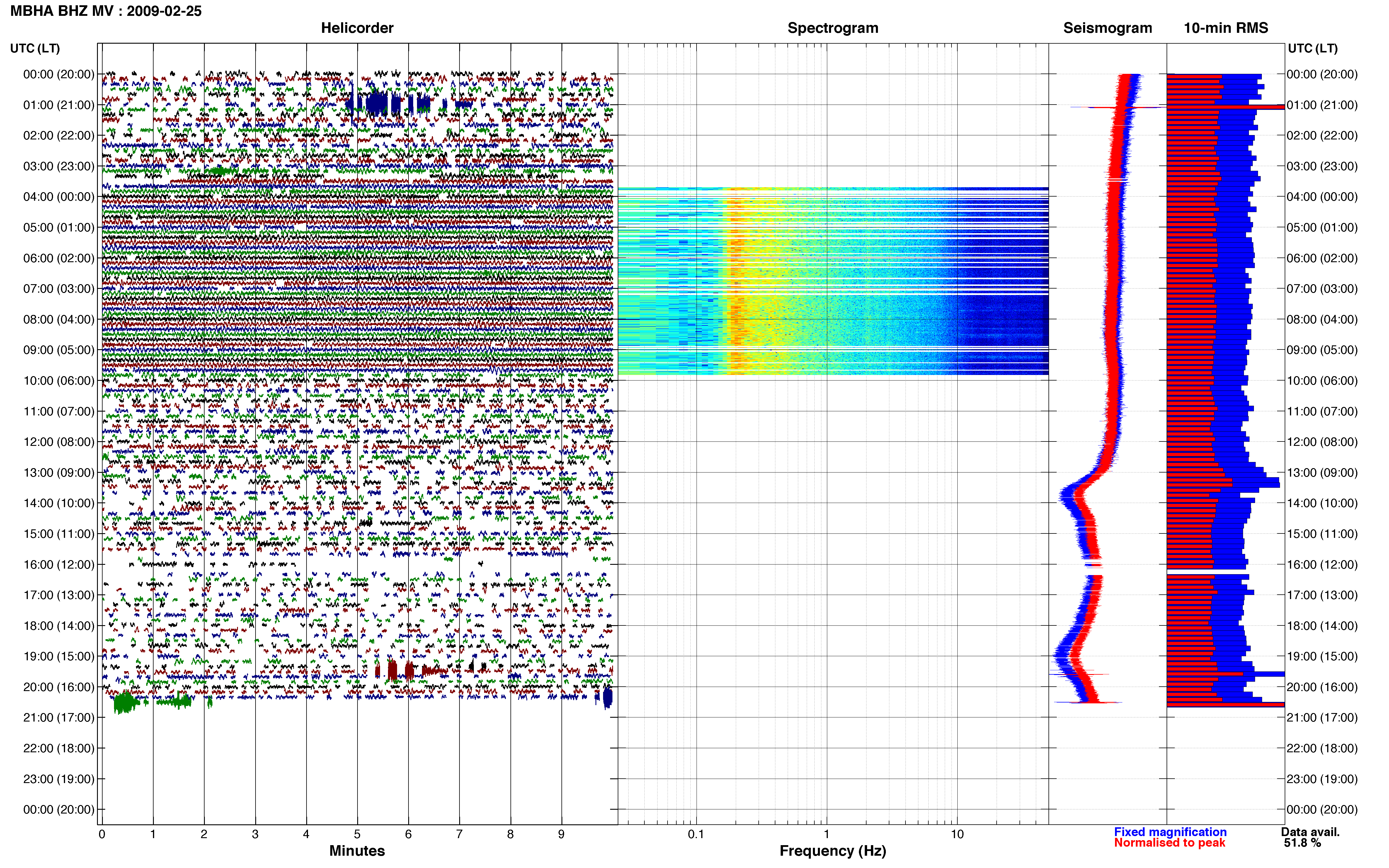This screenshot has height=868, width=1389.
Task: Click the 'Normalised to peak' red legend text
Action: [x=1170, y=843]
